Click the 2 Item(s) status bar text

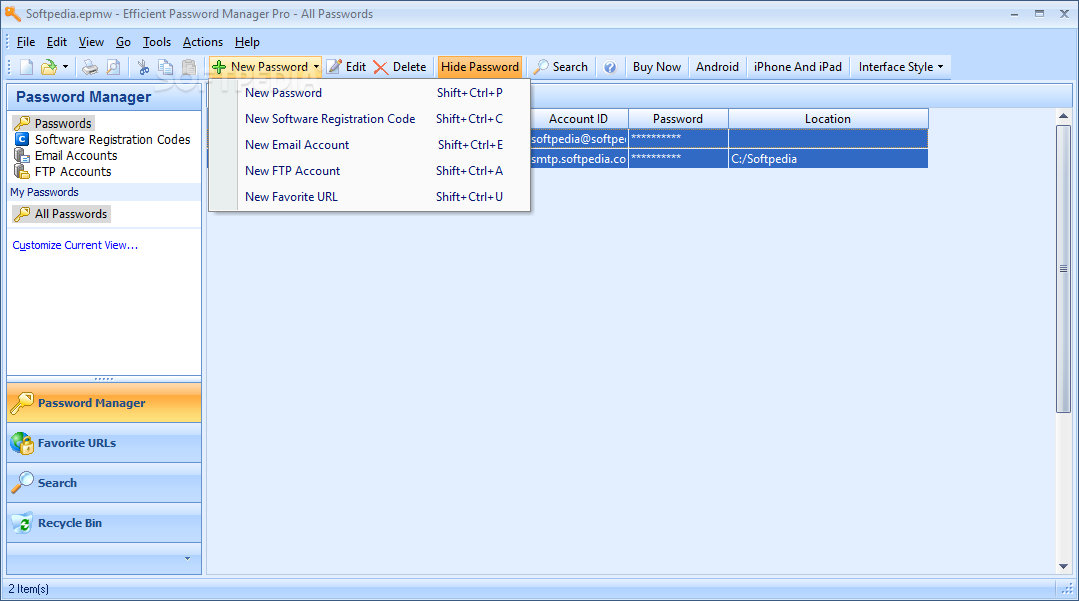click(x=28, y=589)
